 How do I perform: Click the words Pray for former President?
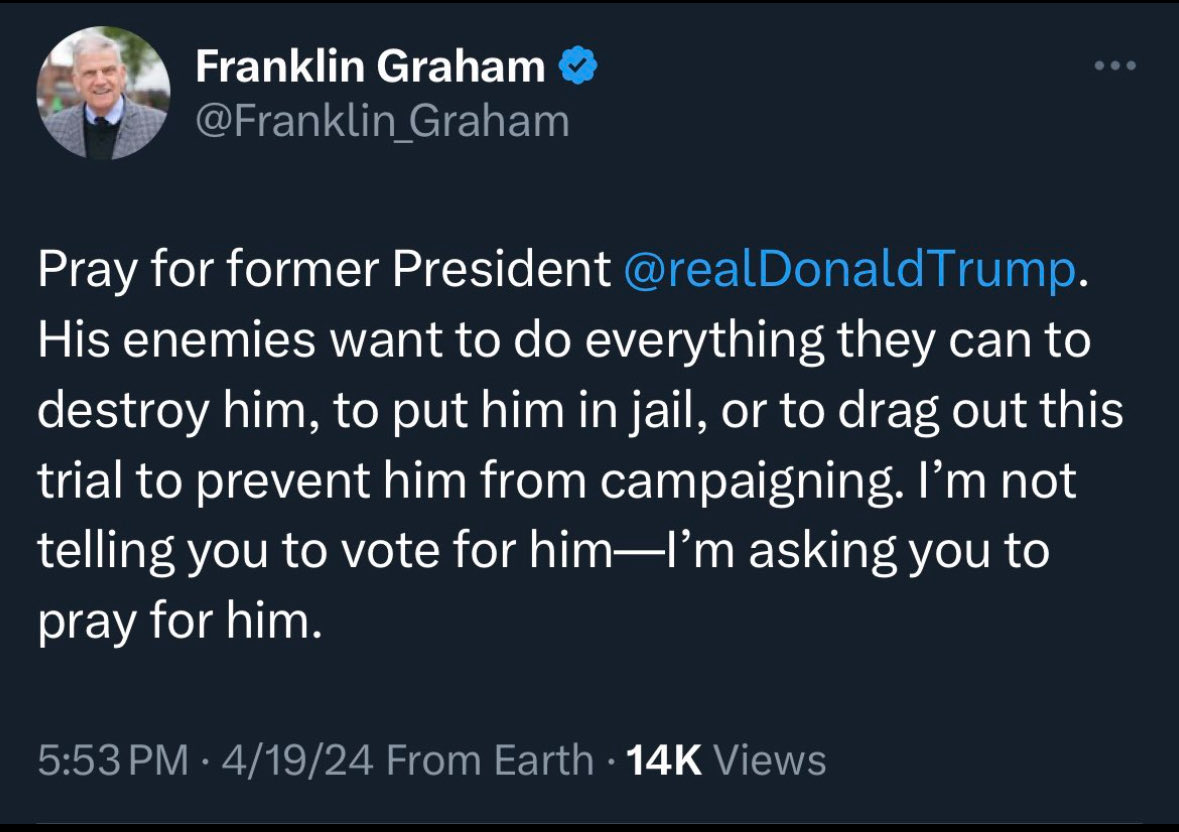324,269
